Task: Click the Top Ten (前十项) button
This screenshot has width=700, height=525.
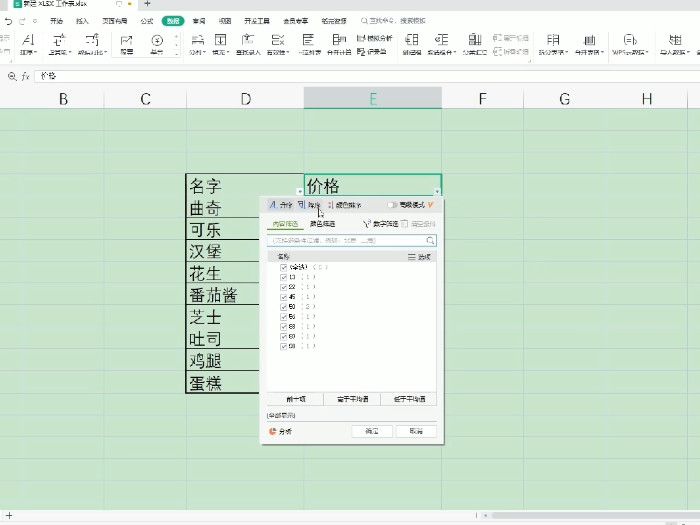Action: coord(295,399)
